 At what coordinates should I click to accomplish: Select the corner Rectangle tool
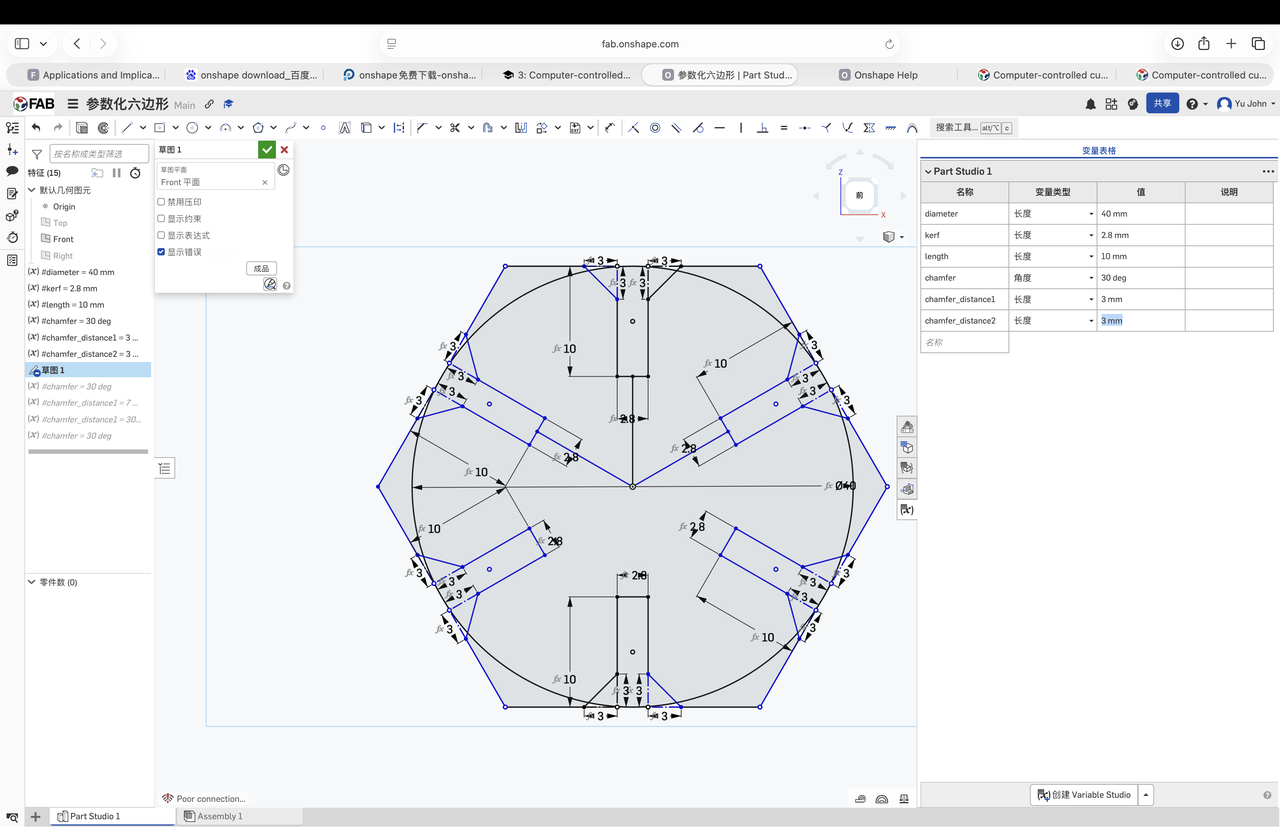[159, 128]
